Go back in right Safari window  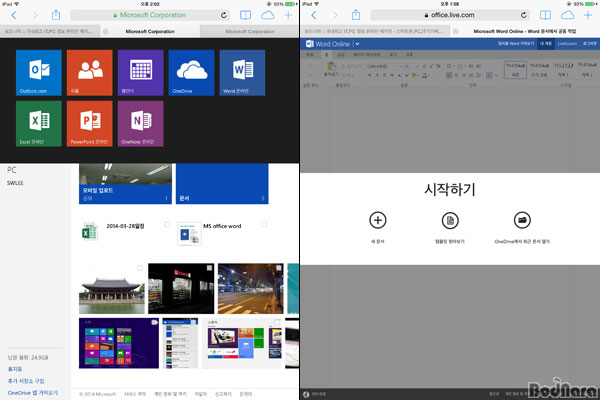click(314, 15)
